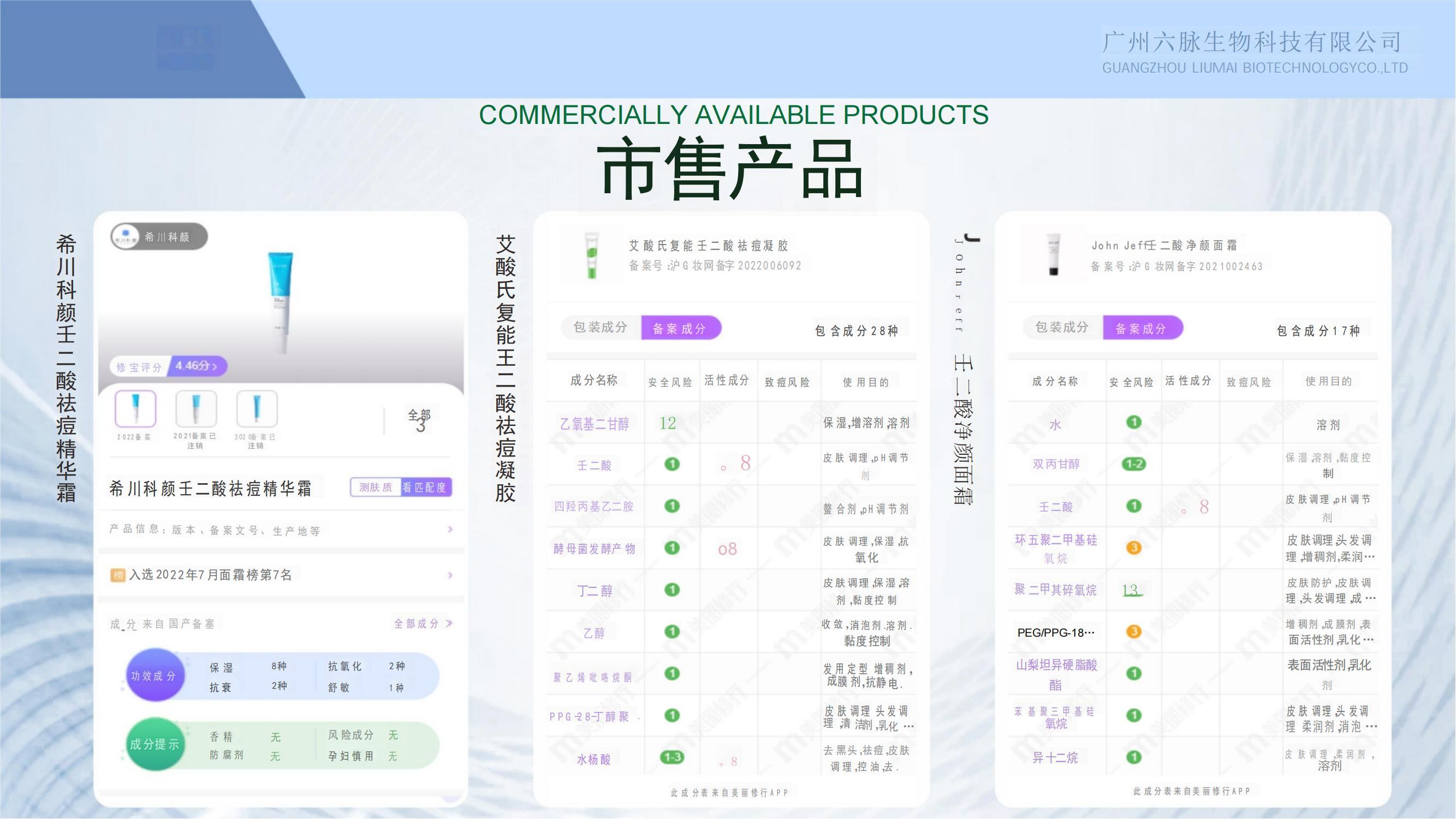The width and height of the screenshot is (1456, 819).
Task: Select the 包装成分 tab in 艾酸氏 panel
Action: [x=601, y=327]
